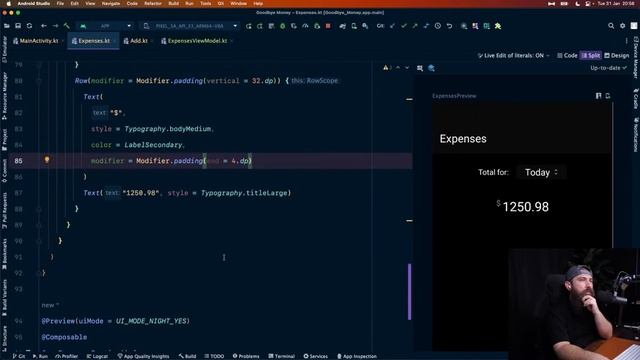
Task: Open Build tool window
Action: pyautogui.click(x=187, y=356)
